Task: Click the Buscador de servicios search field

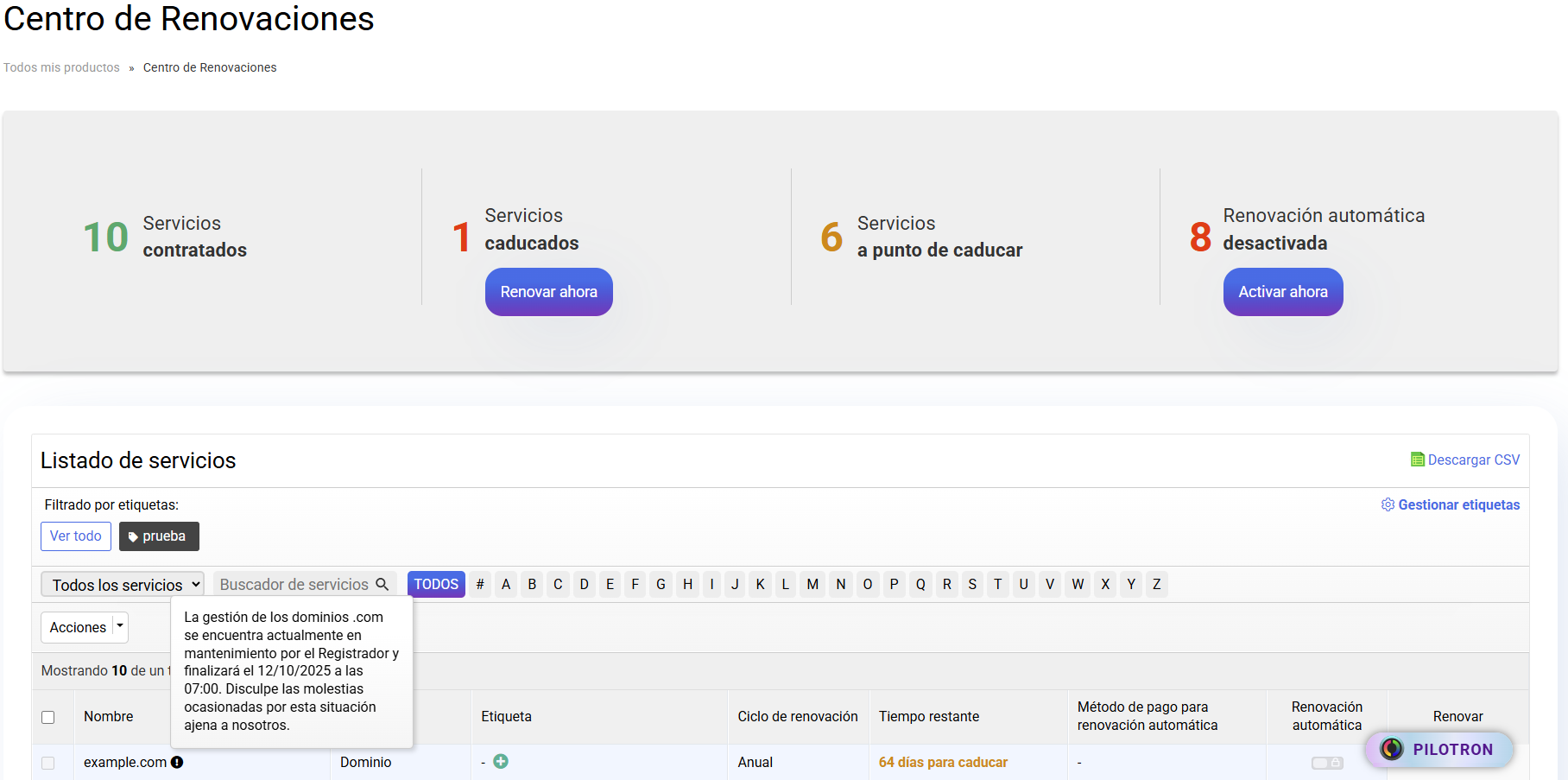Action: tap(294, 585)
